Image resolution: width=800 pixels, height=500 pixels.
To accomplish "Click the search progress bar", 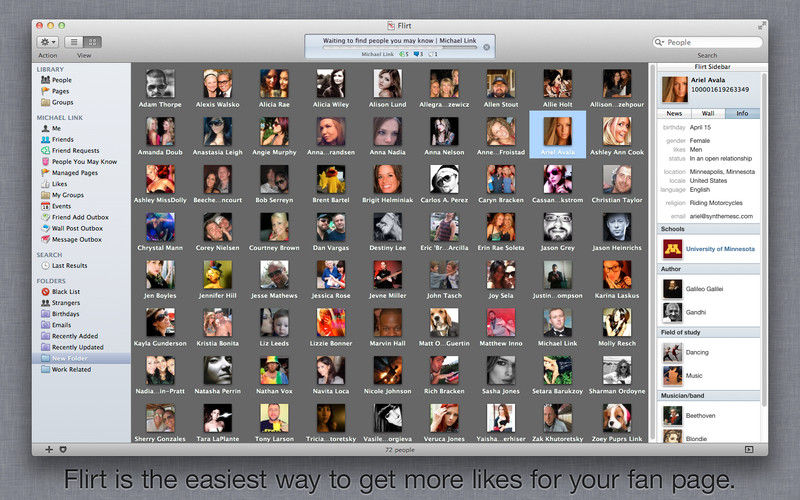I will click(399, 47).
